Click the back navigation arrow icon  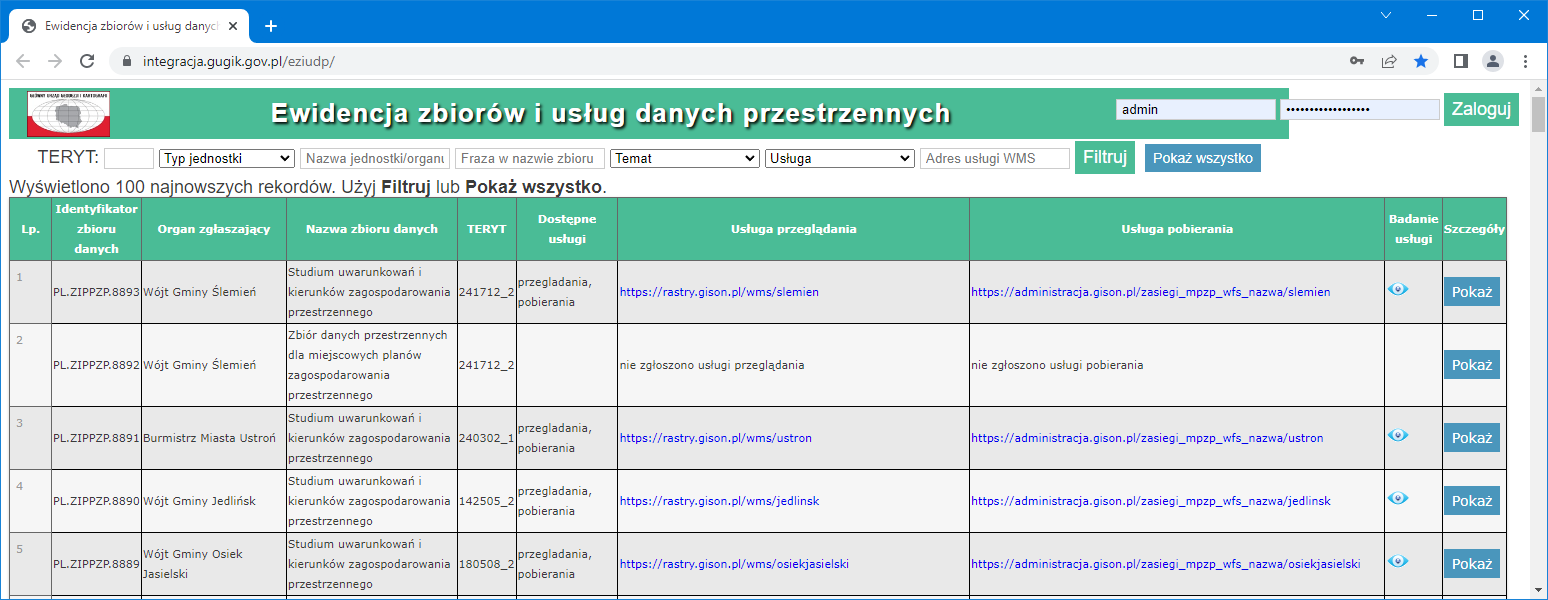[x=23, y=60]
